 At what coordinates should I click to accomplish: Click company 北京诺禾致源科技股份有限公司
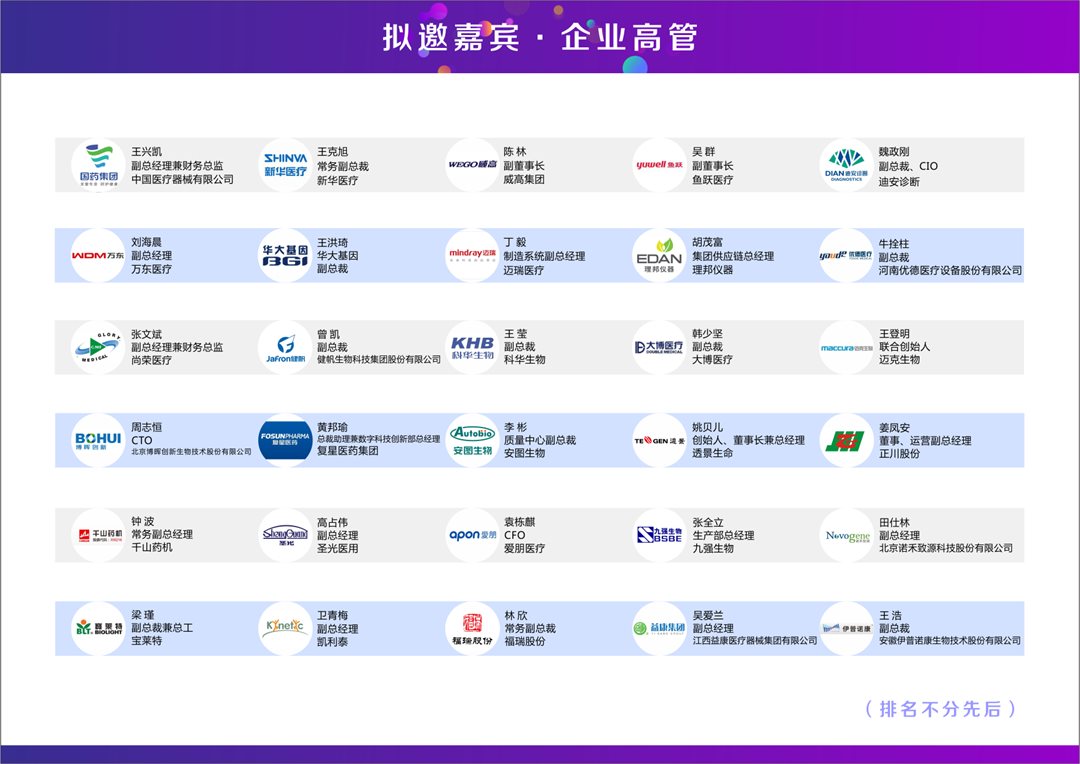[945, 548]
